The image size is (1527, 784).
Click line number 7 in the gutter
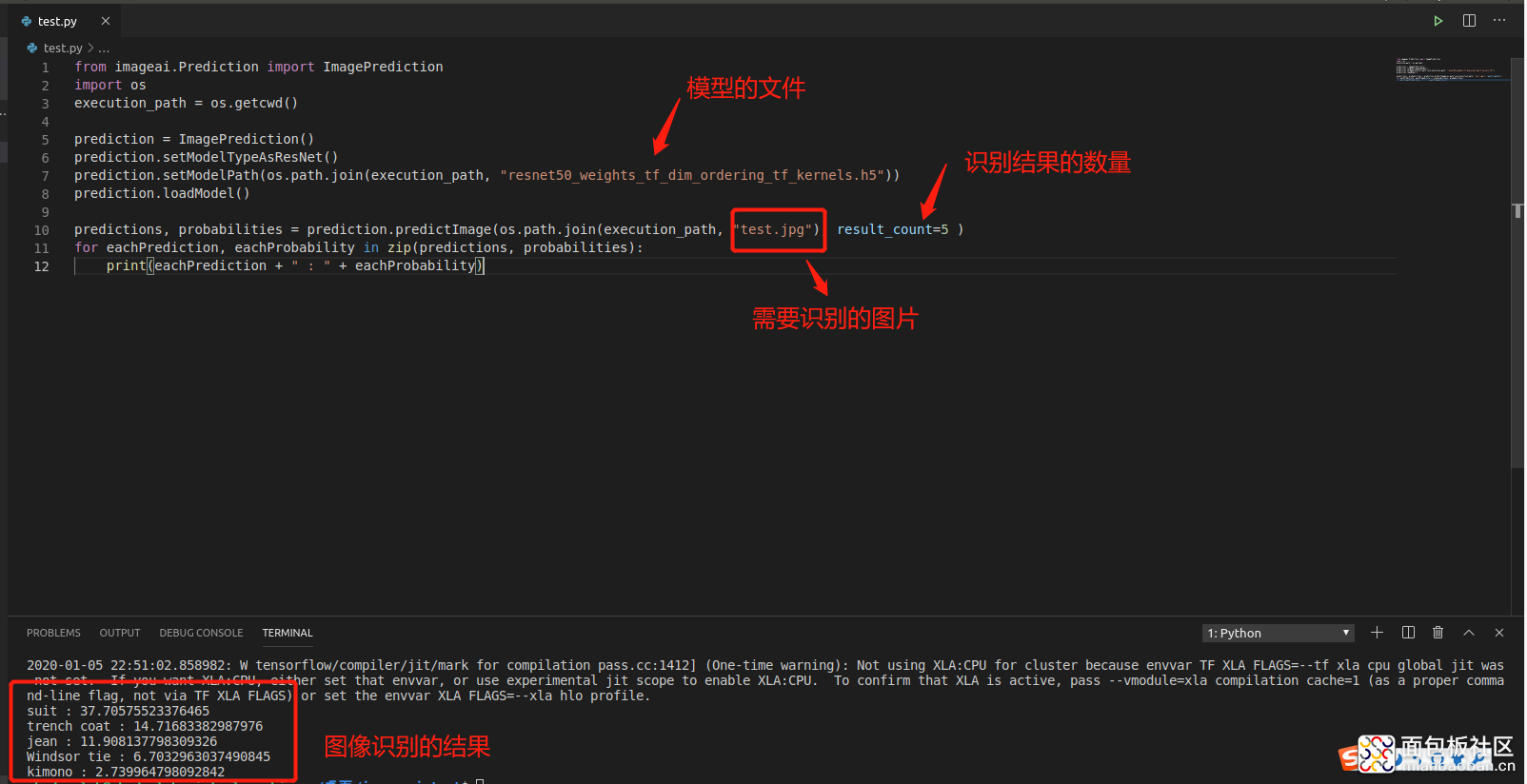[45, 176]
